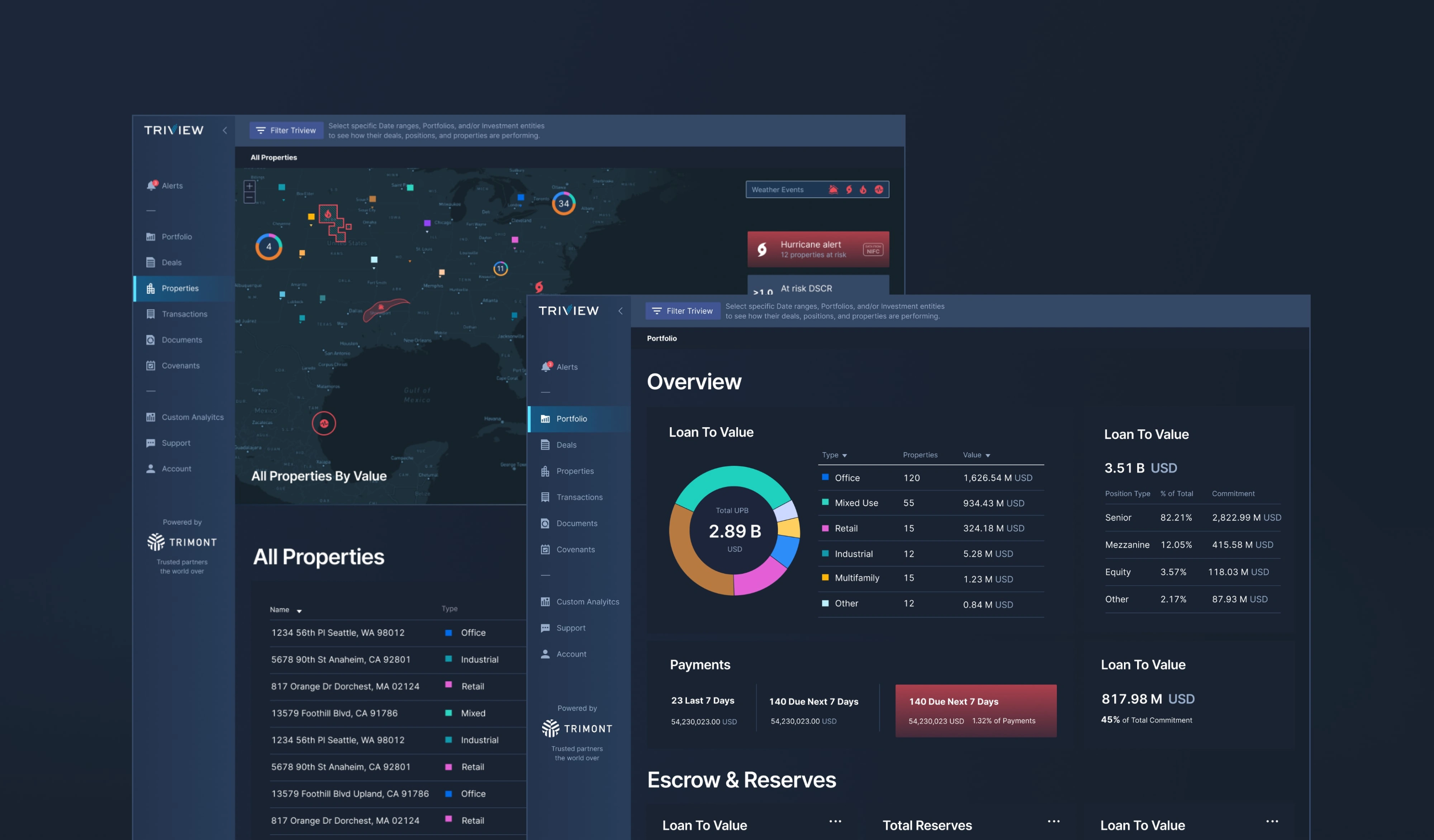1434x840 pixels.
Task: Click the cluster marker labeled 34 on map
Action: [563, 203]
